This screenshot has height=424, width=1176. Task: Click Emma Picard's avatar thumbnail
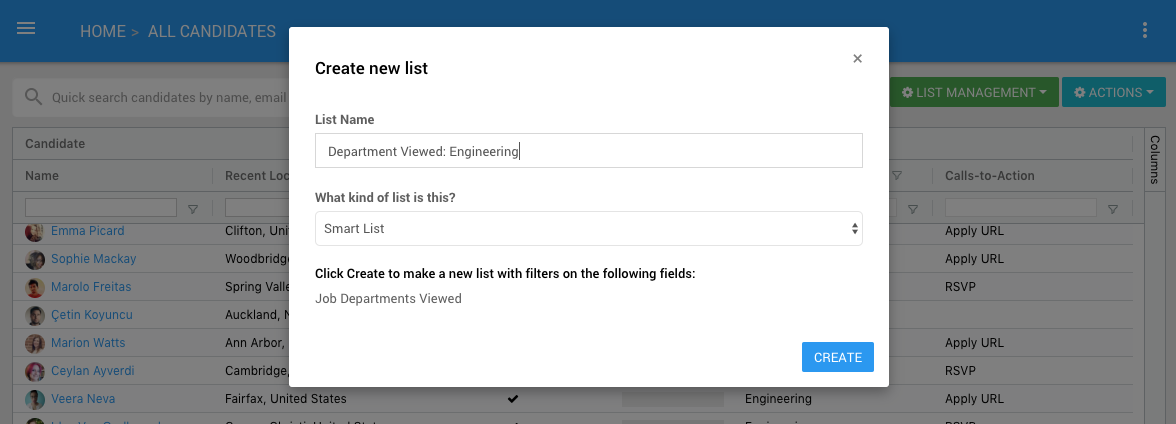click(35, 232)
